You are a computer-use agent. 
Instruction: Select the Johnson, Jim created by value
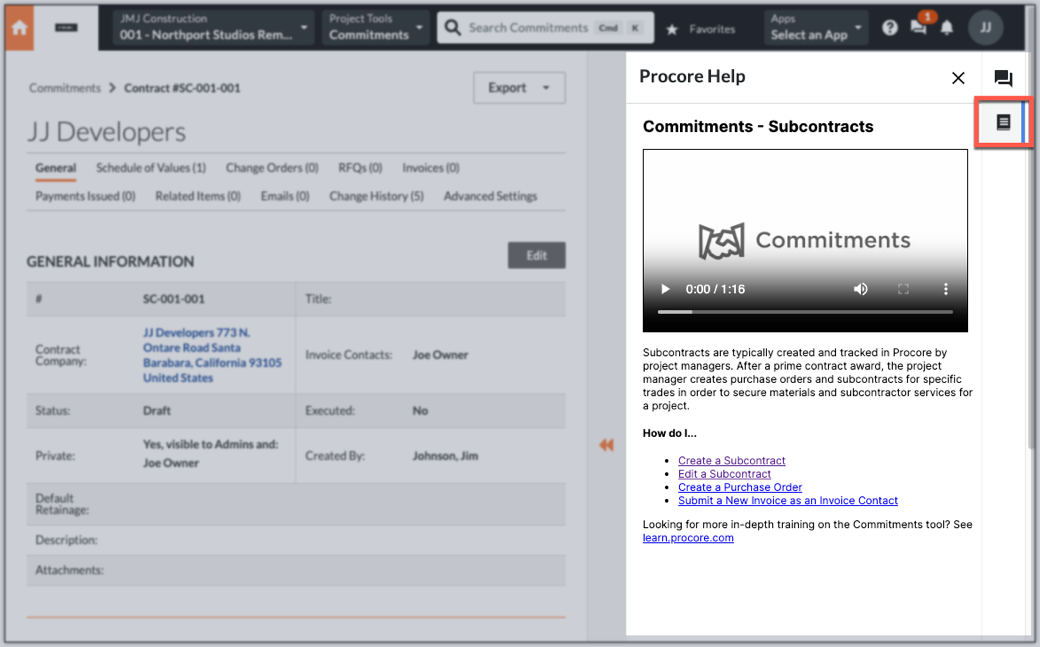pos(445,456)
